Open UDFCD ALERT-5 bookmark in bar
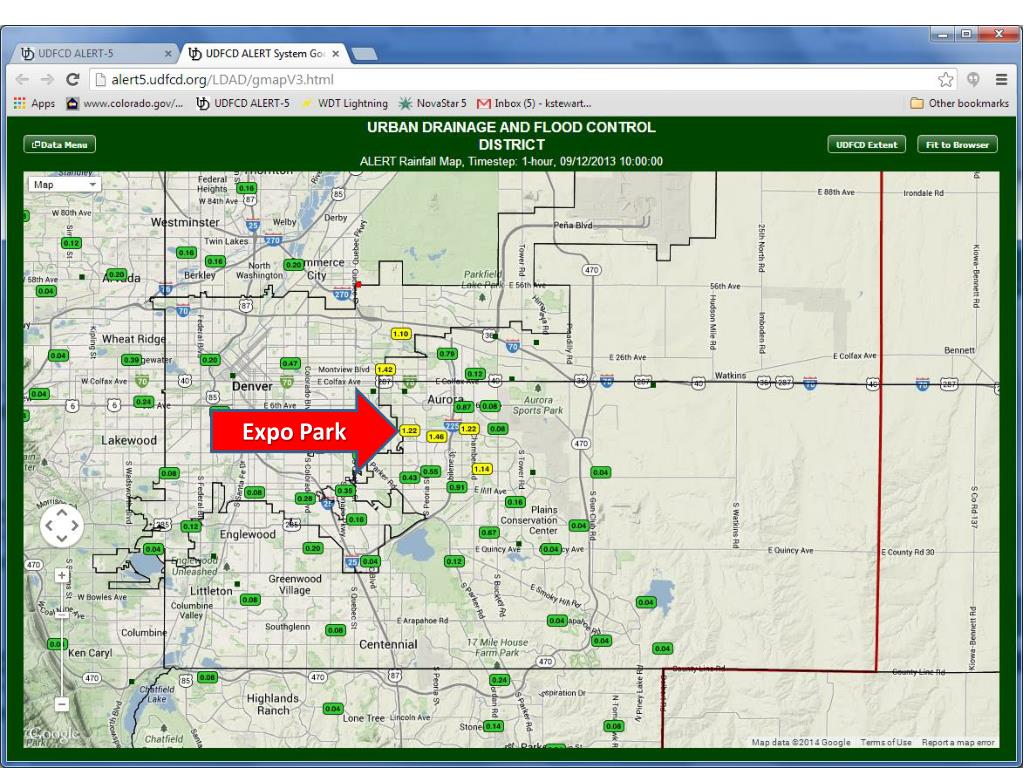Screen dimensions: 1024x768 (243, 103)
